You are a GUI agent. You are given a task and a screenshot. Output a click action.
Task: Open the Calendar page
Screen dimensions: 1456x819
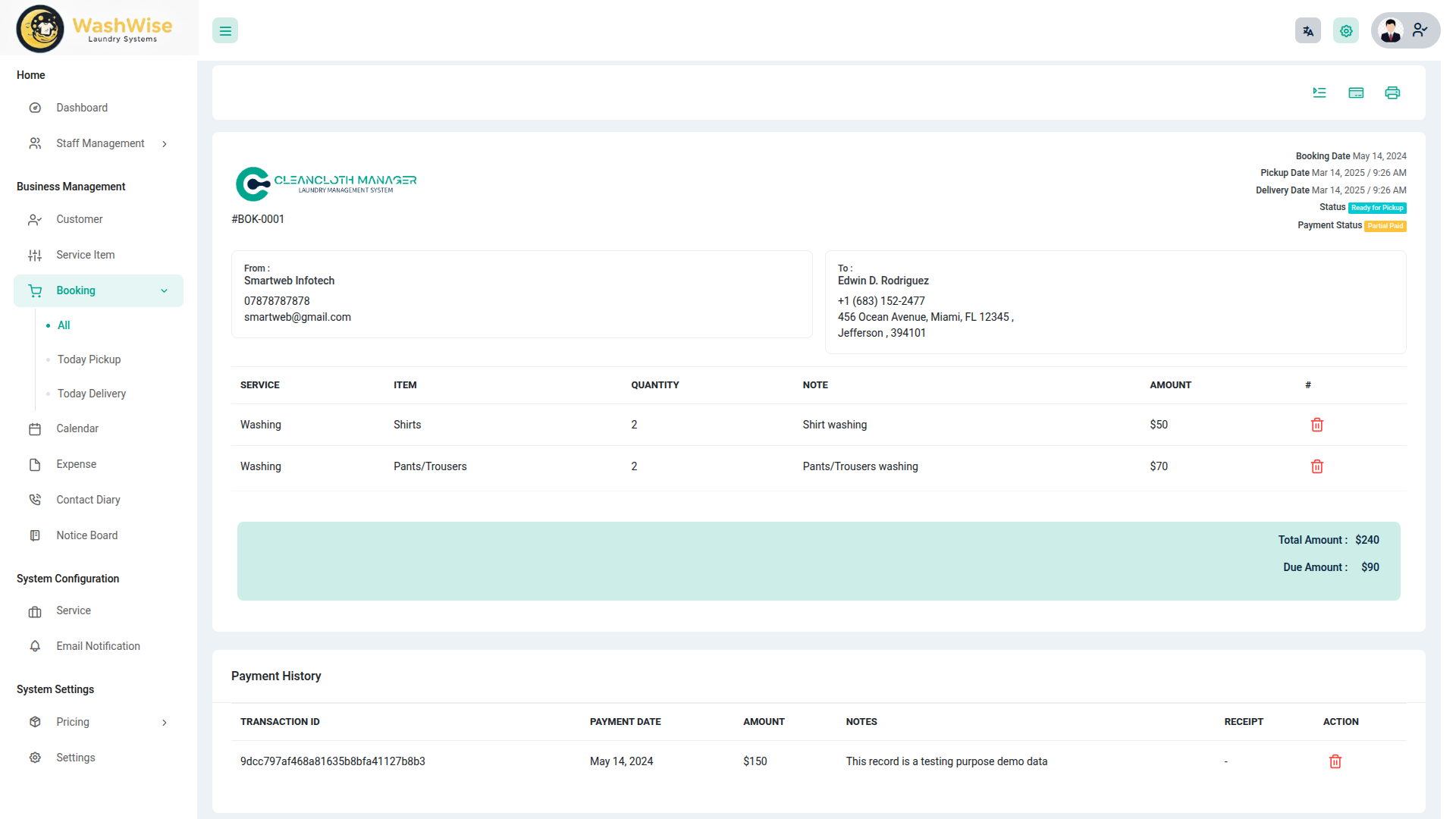77,428
